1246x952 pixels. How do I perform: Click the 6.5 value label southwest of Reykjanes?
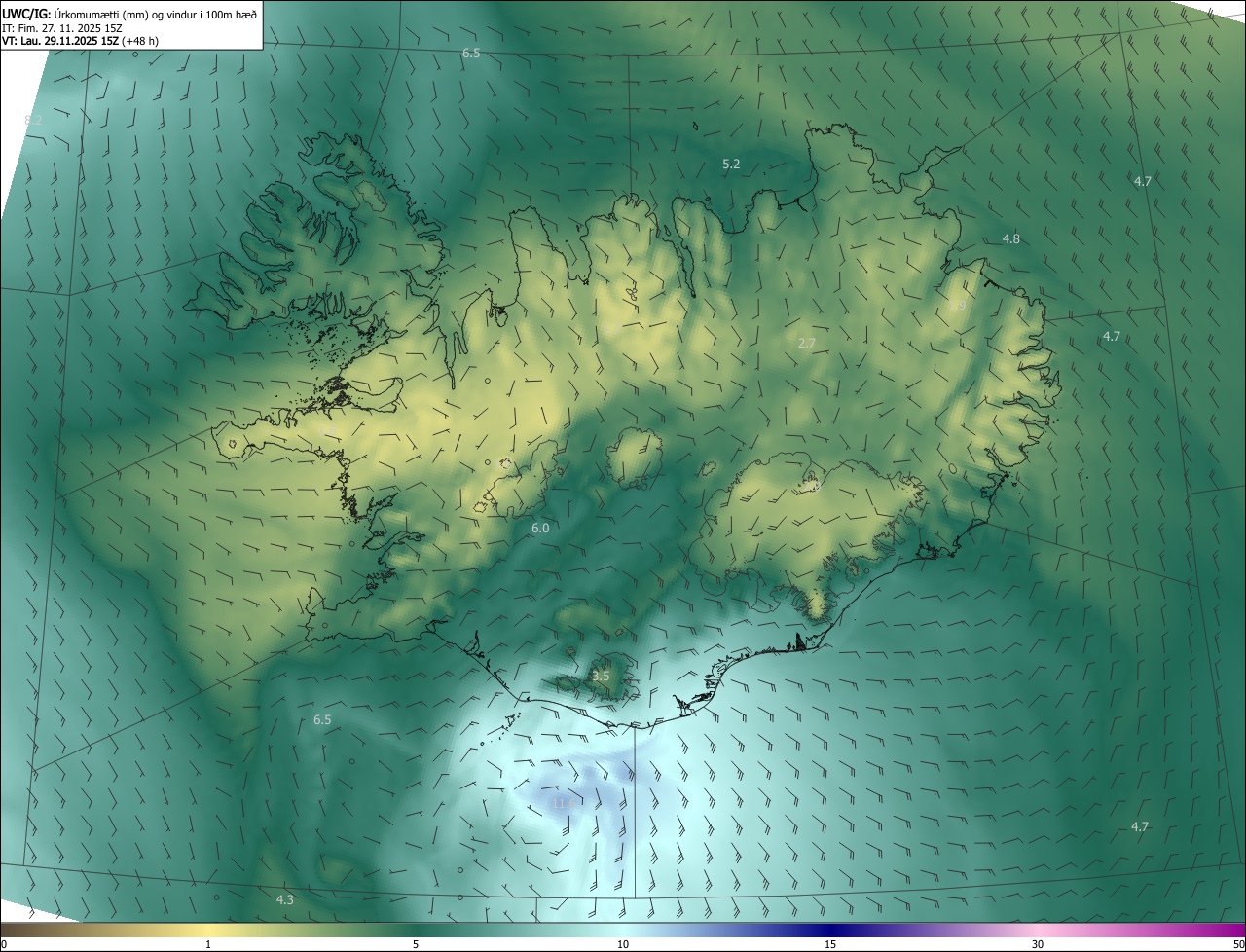point(322,720)
